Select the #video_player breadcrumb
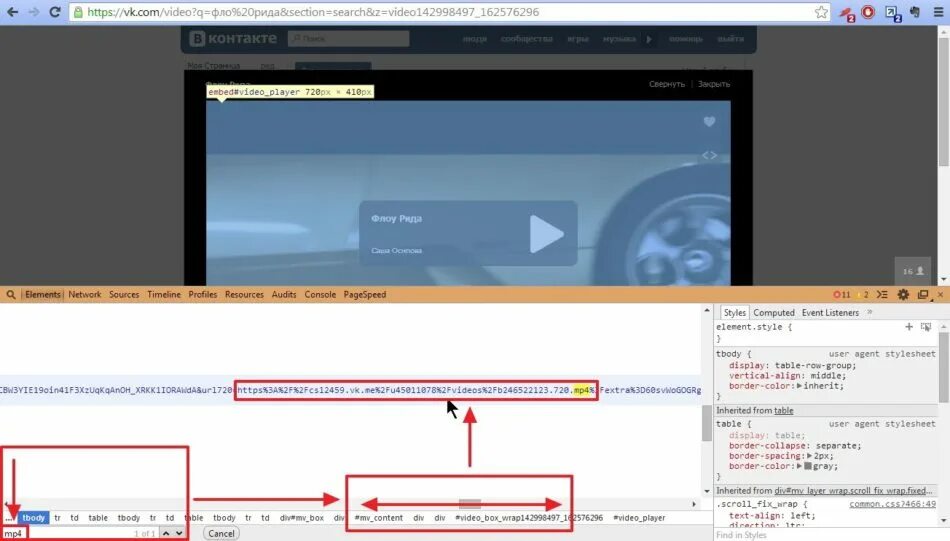 coord(639,518)
